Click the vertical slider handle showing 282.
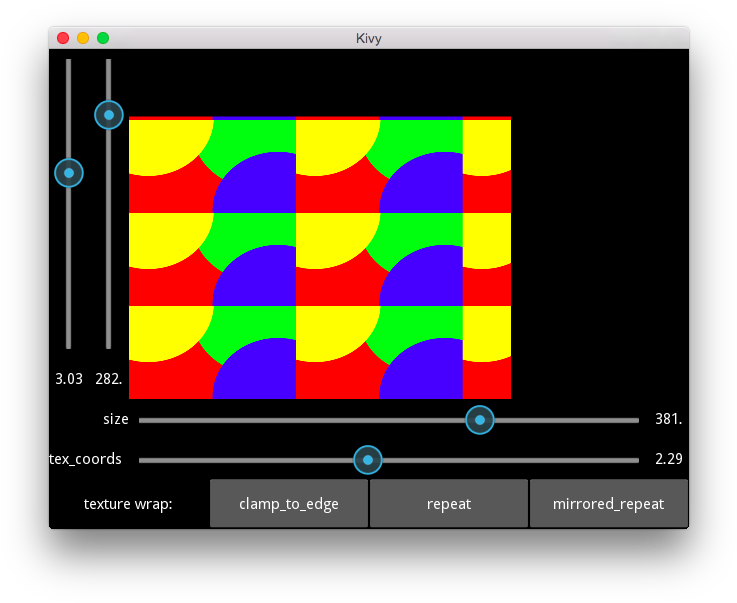Screen dimensions: 737x603 [109, 115]
